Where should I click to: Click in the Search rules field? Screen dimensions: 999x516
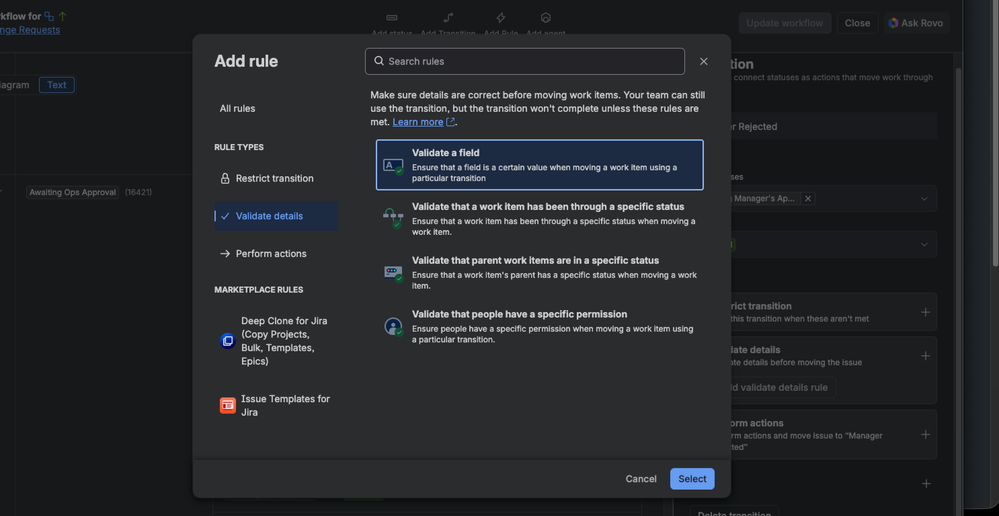tap(525, 61)
